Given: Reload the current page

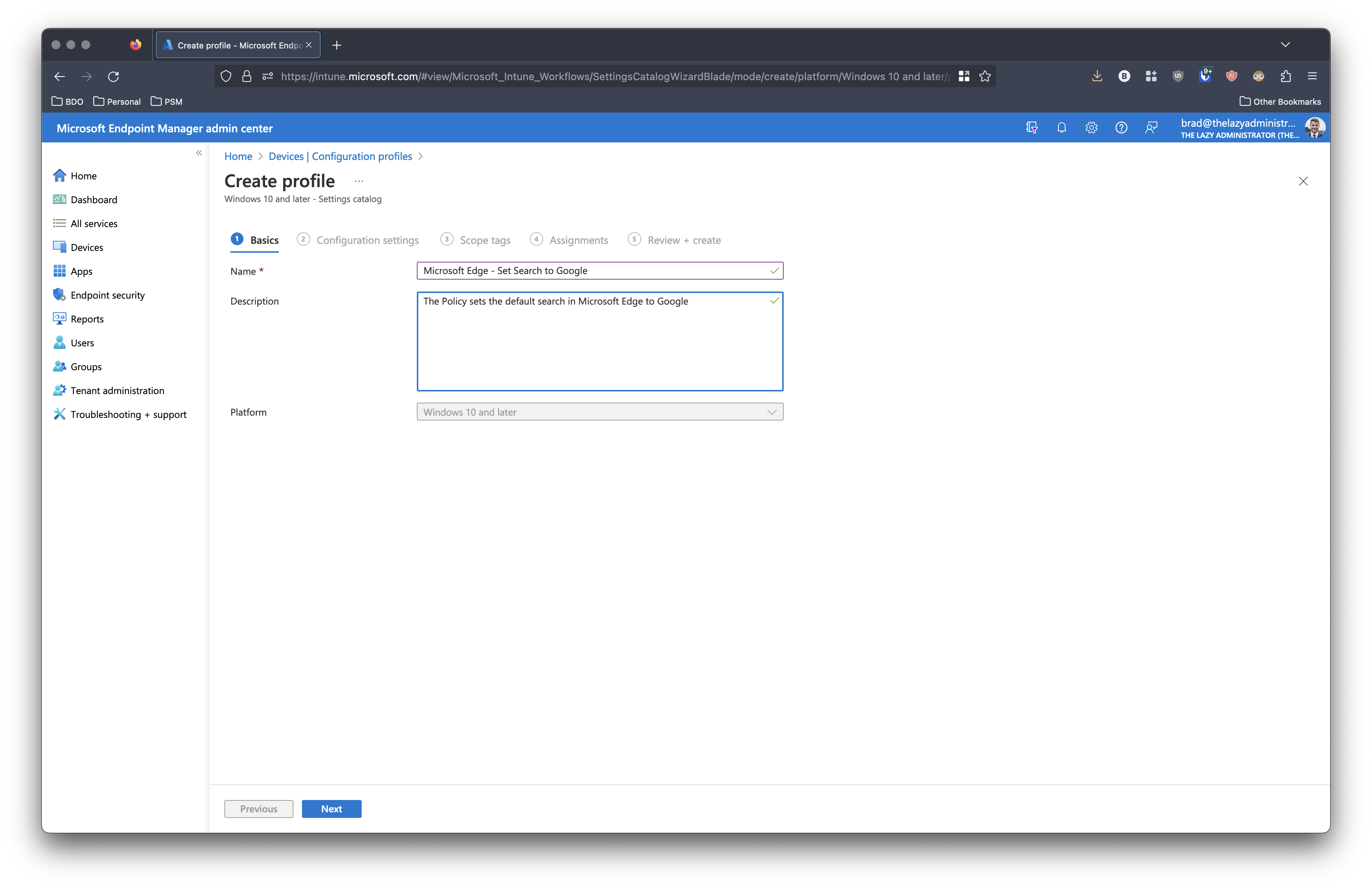Looking at the screenshot, I should (114, 76).
